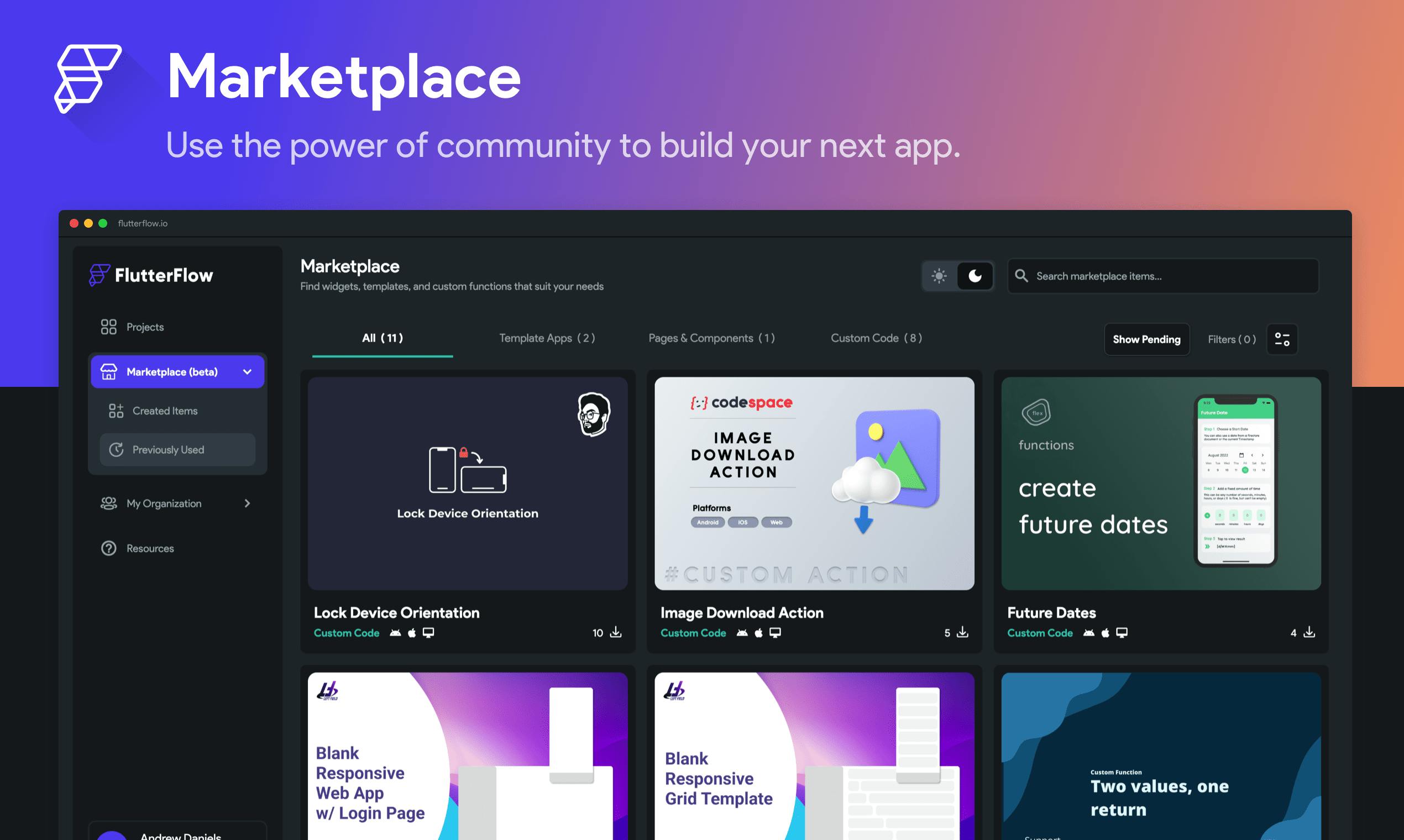The height and width of the screenshot is (840, 1404).
Task: Click Apple icon under Future Dates
Action: click(1106, 632)
